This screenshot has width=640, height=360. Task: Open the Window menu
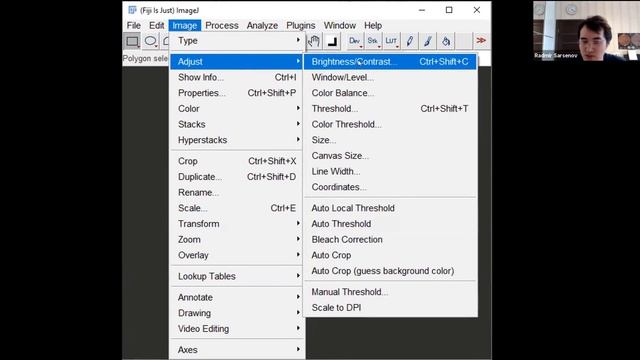coord(340,25)
